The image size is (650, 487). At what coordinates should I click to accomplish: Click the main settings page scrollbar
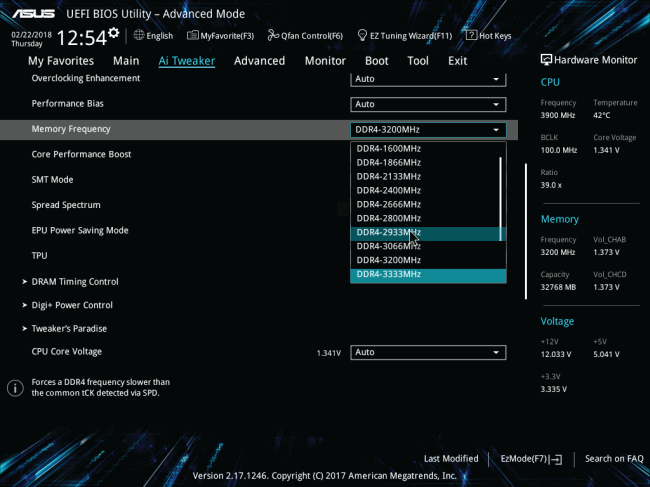(x=526, y=231)
